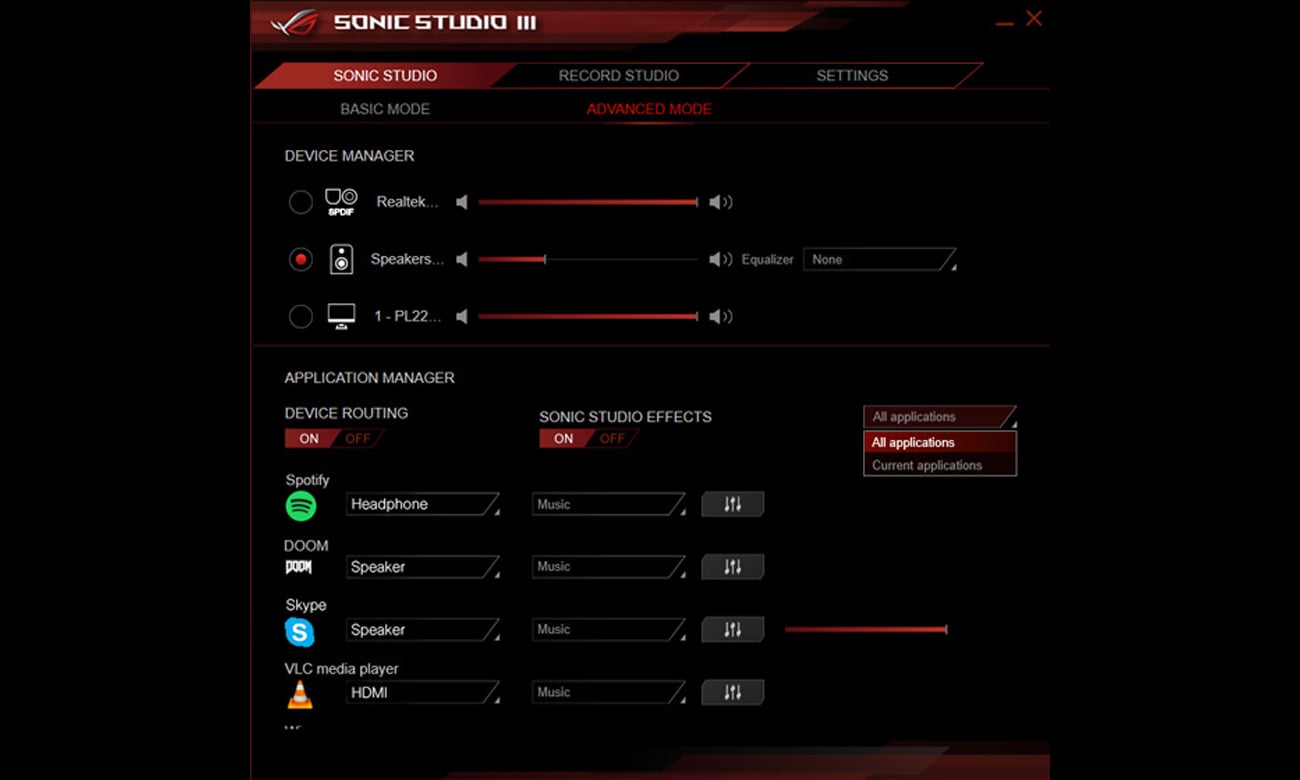Click the max volume icon for Speakers

click(x=720, y=260)
